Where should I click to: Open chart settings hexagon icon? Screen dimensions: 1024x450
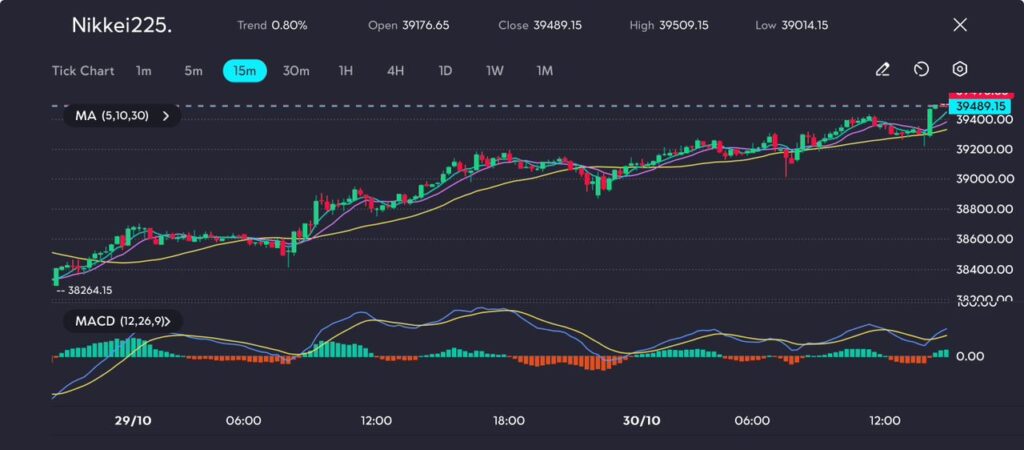(x=959, y=70)
